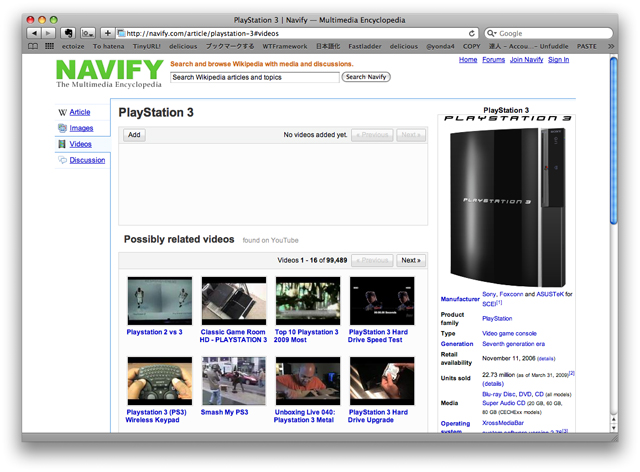The image size is (640, 472).
Task: Open Classic Game Room HD thumbnail
Action: click(x=234, y=301)
